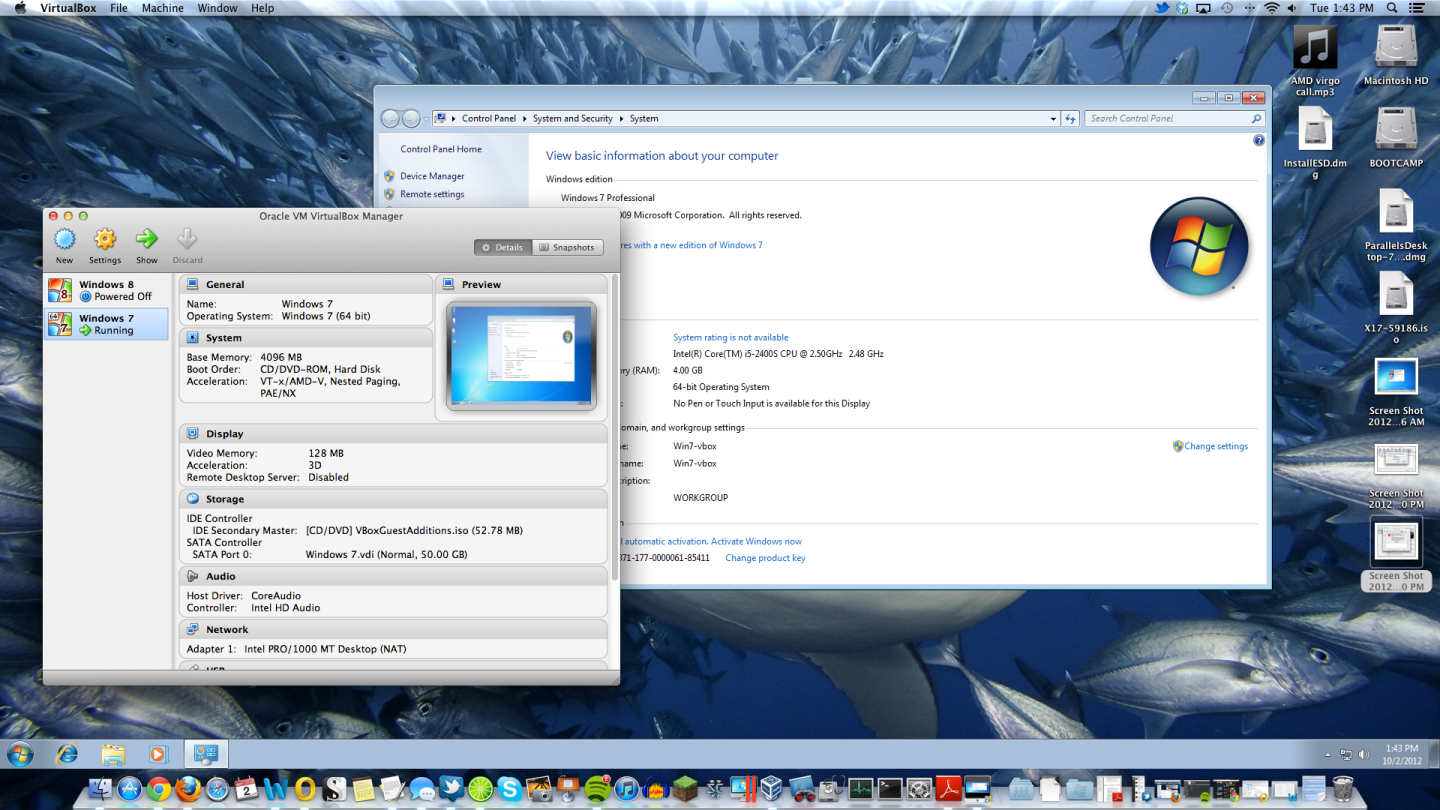
Task: Select the Details view tab
Action: (502, 247)
